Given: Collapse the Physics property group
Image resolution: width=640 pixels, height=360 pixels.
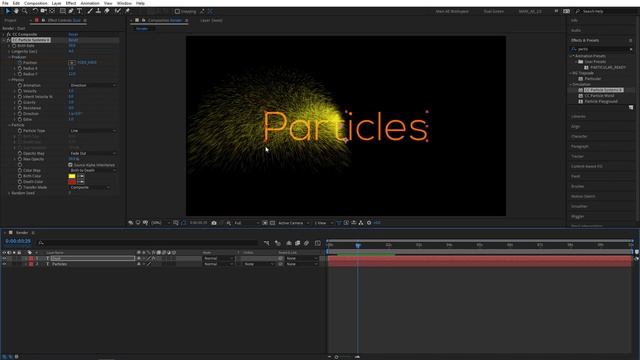Looking at the screenshot, I should point(9,80).
